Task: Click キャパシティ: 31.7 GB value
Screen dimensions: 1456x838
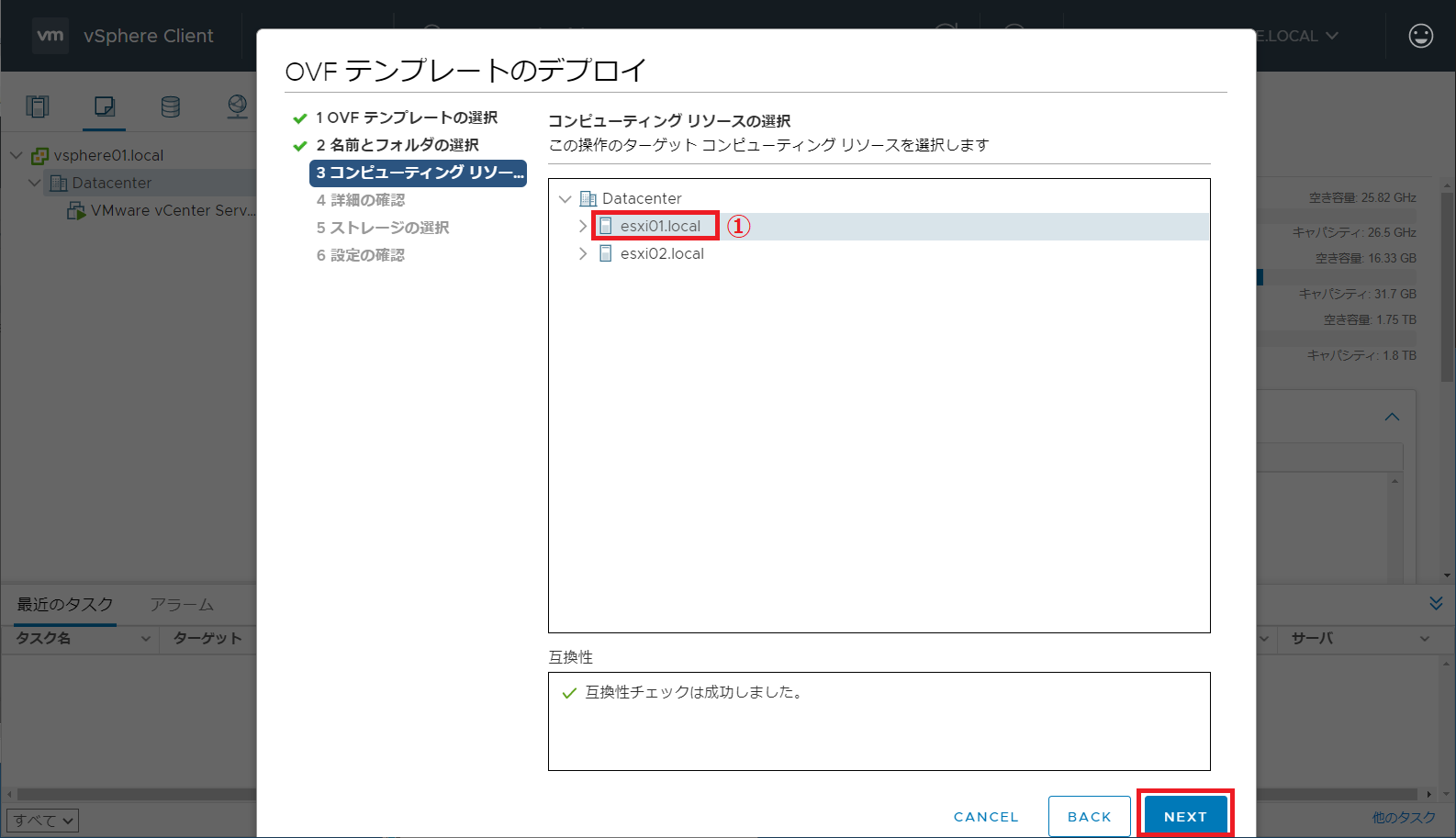Action: click(1358, 294)
